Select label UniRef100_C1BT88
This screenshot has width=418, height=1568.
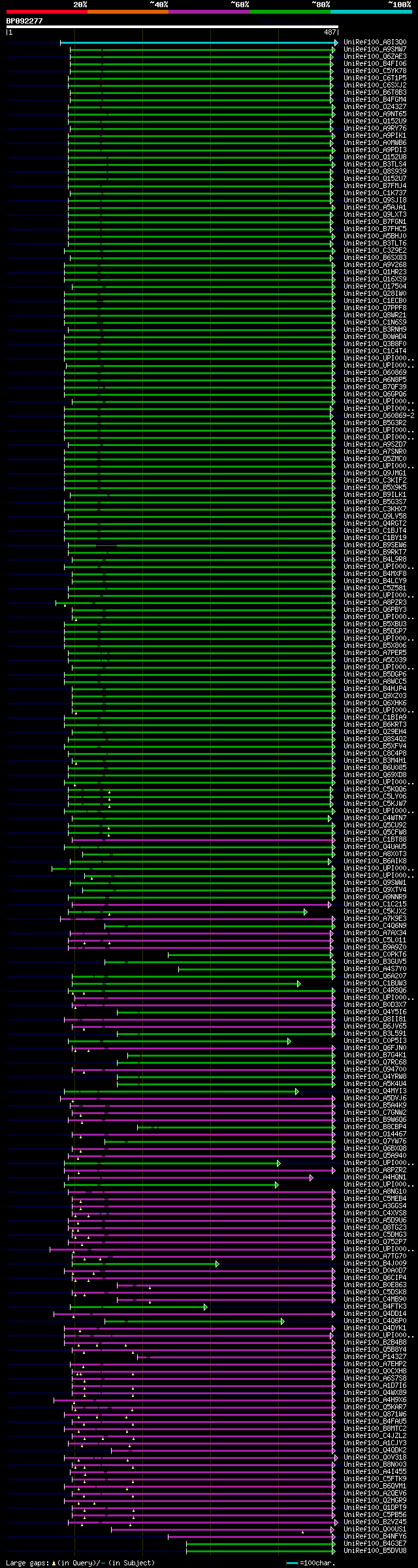click(375, 840)
